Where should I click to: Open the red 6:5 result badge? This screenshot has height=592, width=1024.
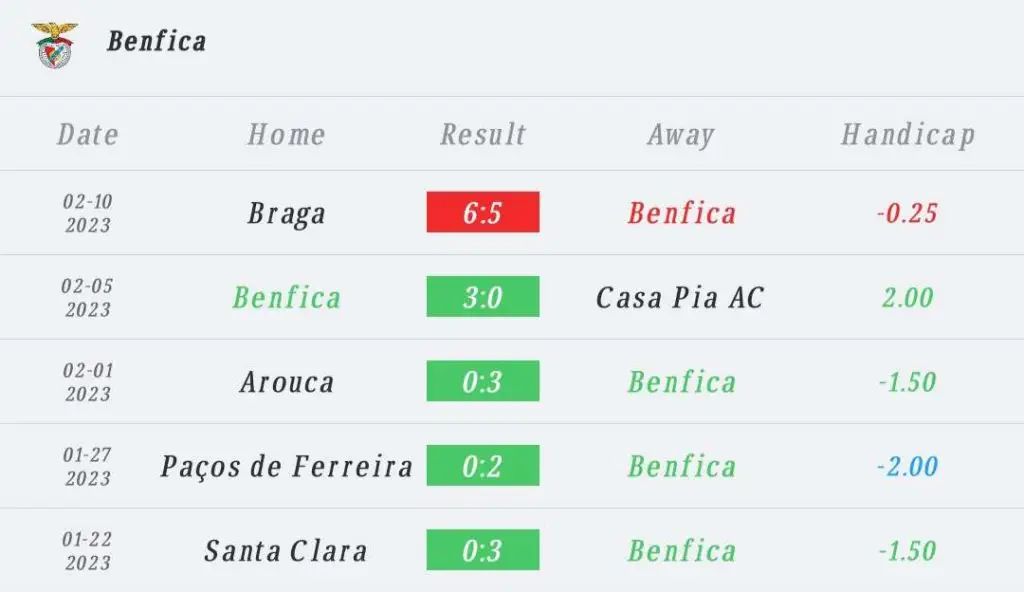coord(483,212)
